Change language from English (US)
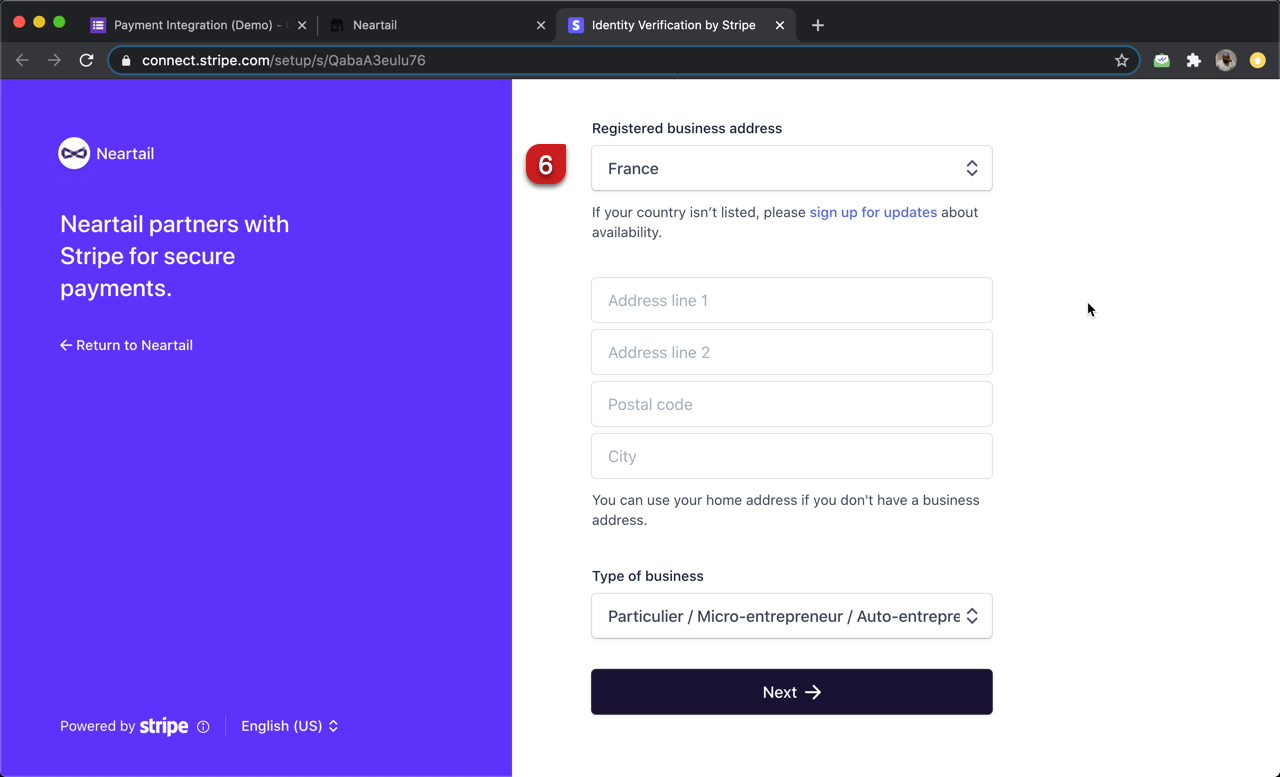The width and height of the screenshot is (1280, 777). click(x=289, y=726)
